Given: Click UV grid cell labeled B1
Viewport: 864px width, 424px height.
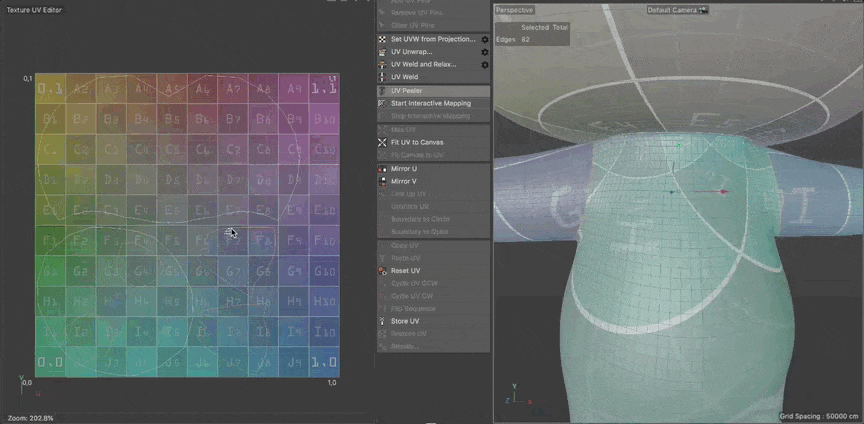Looking at the screenshot, I should click(50, 119).
